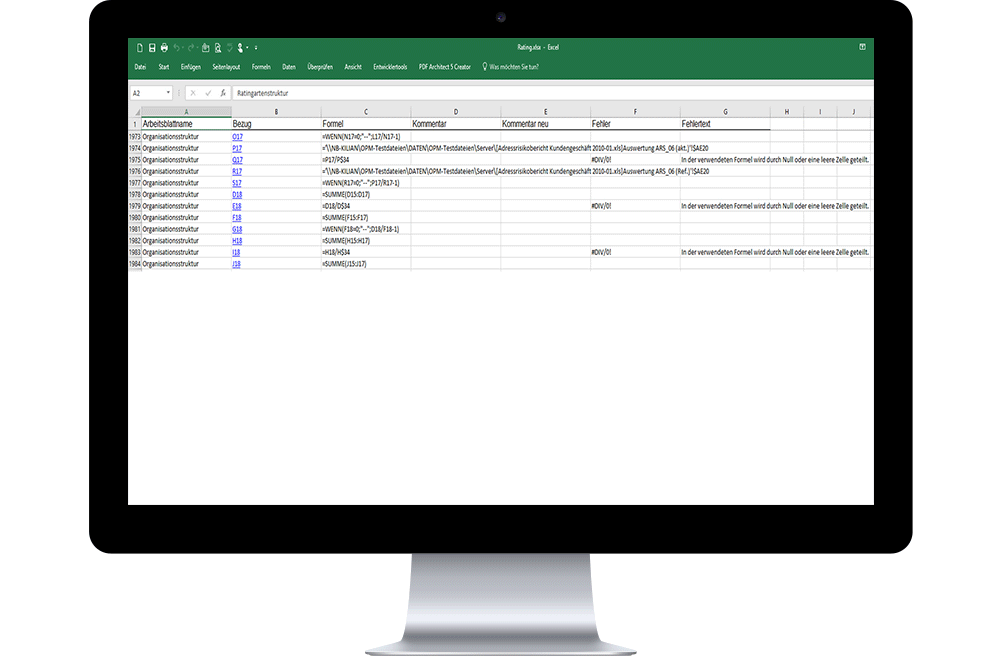Redo the last action
The image size is (1000, 667).
click(190, 48)
